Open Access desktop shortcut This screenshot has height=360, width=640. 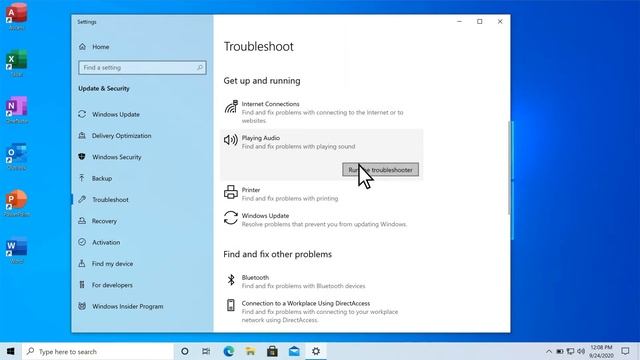coord(16,16)
